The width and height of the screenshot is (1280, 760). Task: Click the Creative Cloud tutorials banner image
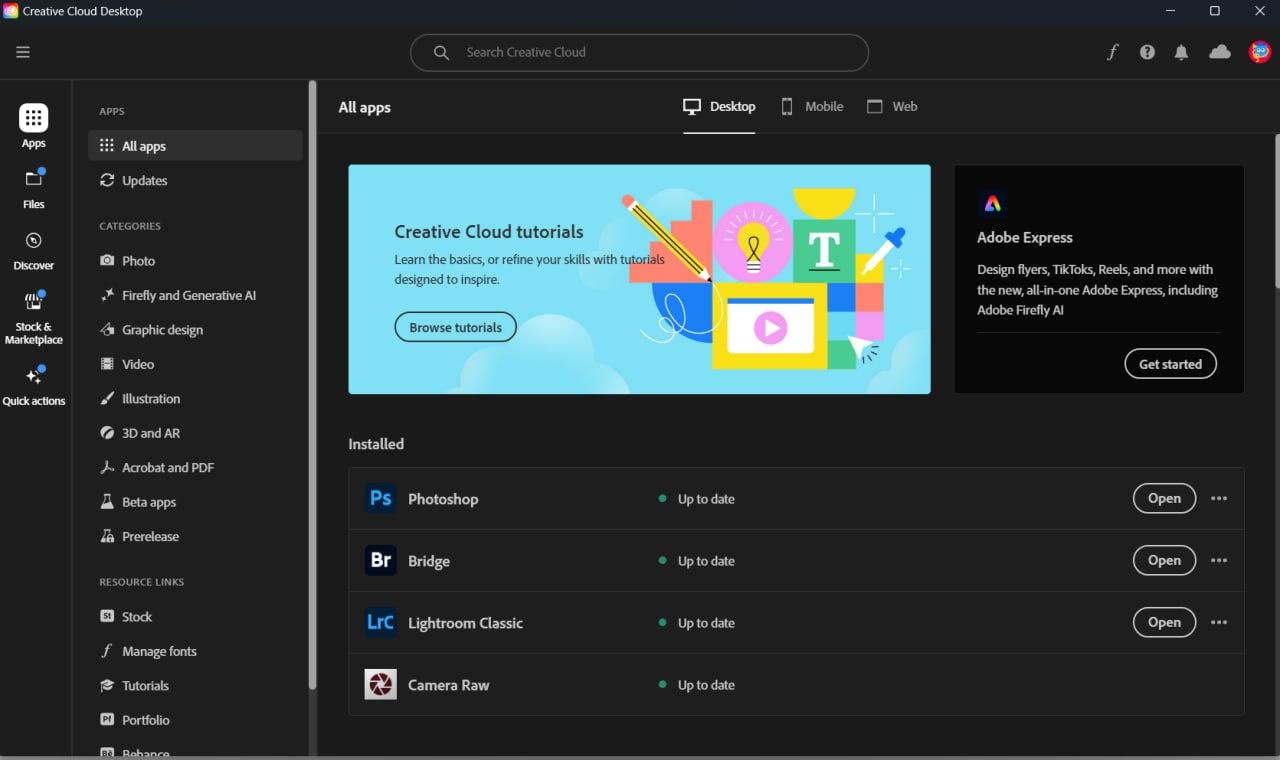[x=639, y=279]
